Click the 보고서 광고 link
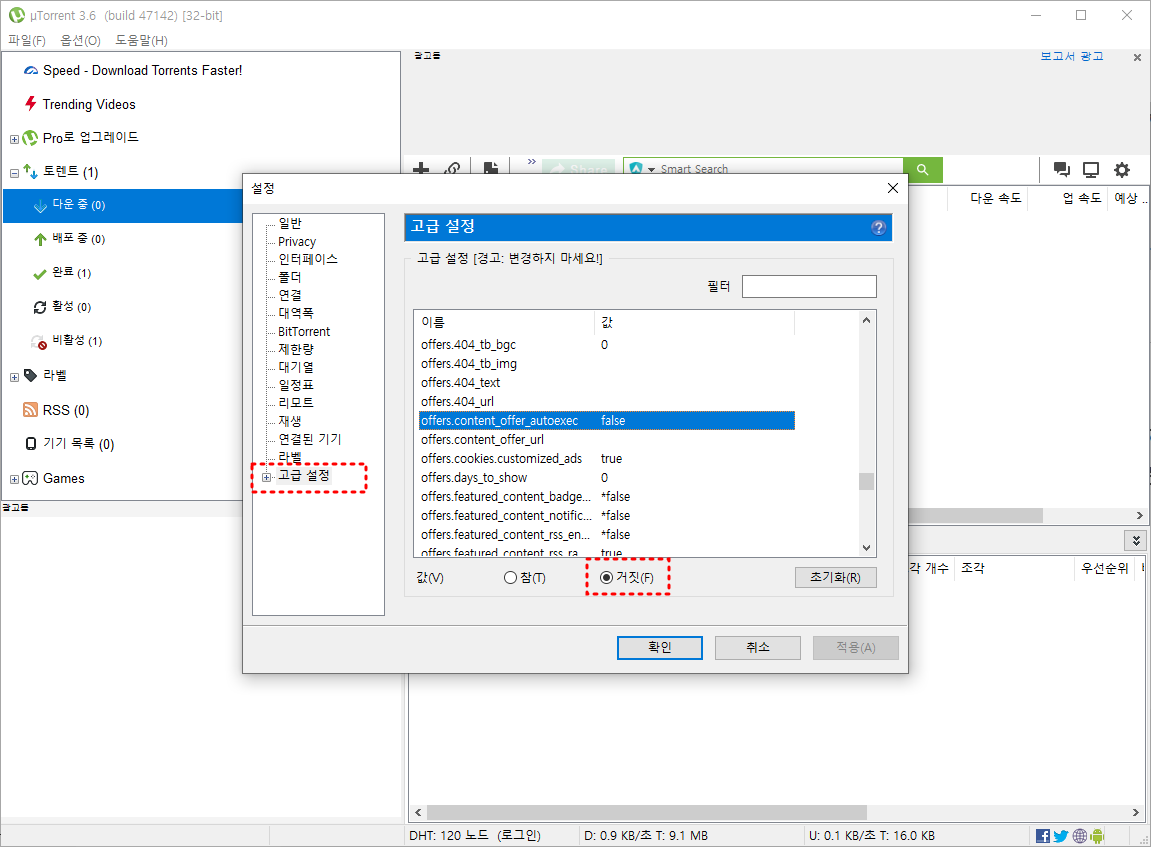Screen dimensions: 1151x847 (x=1072, y=56)
